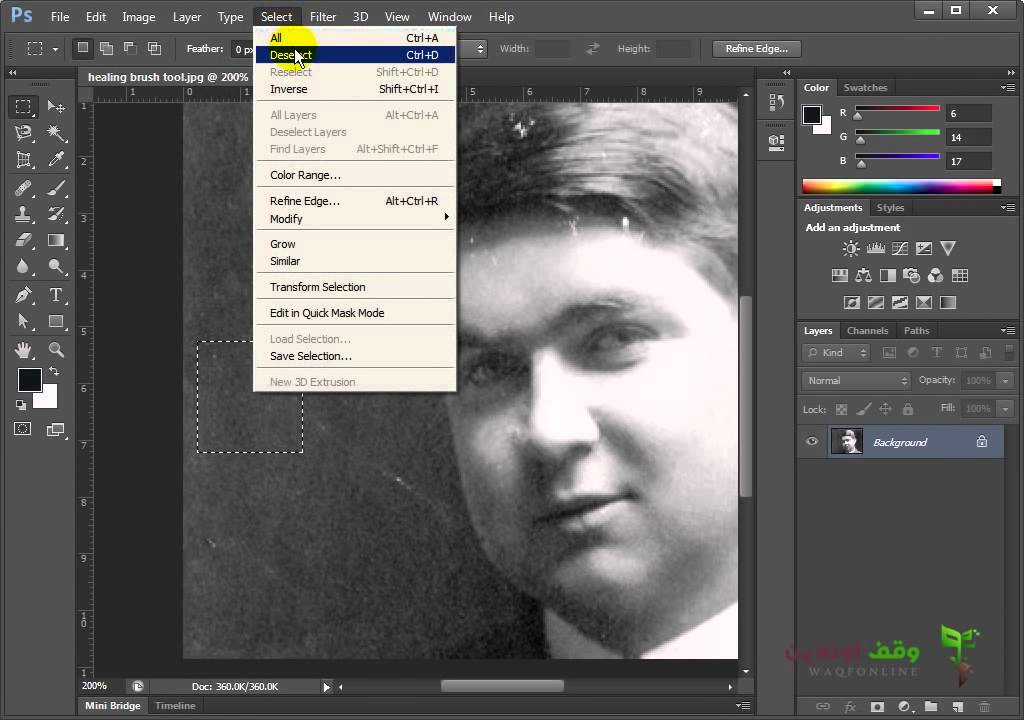This screenshot has height=720, width=1024.
Task: Toggle lock transparent pixels
Action: (842, 409)
